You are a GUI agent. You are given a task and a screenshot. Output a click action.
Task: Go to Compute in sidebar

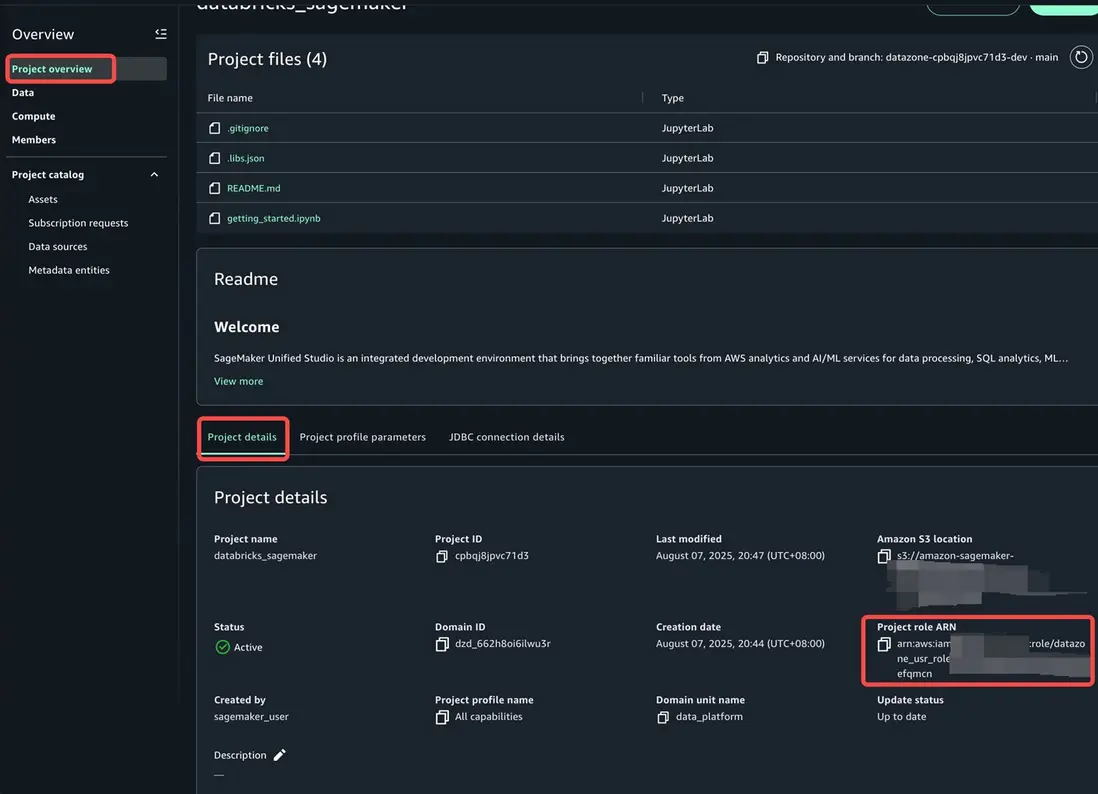pos(33,116)
